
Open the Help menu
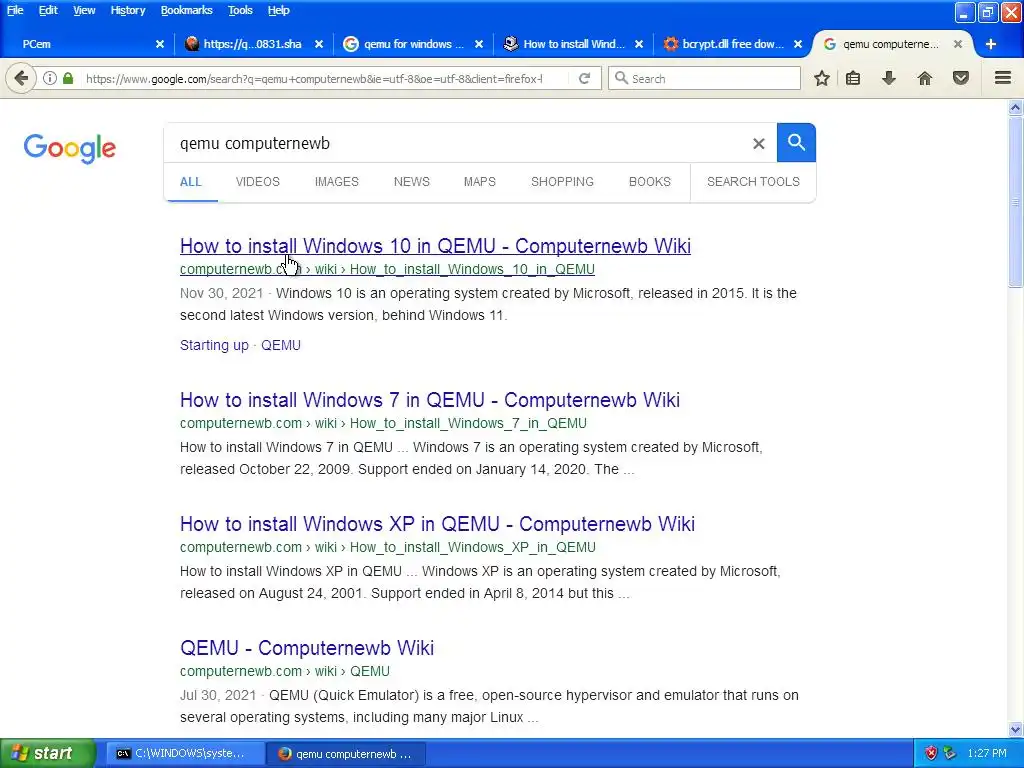point(278,10)
